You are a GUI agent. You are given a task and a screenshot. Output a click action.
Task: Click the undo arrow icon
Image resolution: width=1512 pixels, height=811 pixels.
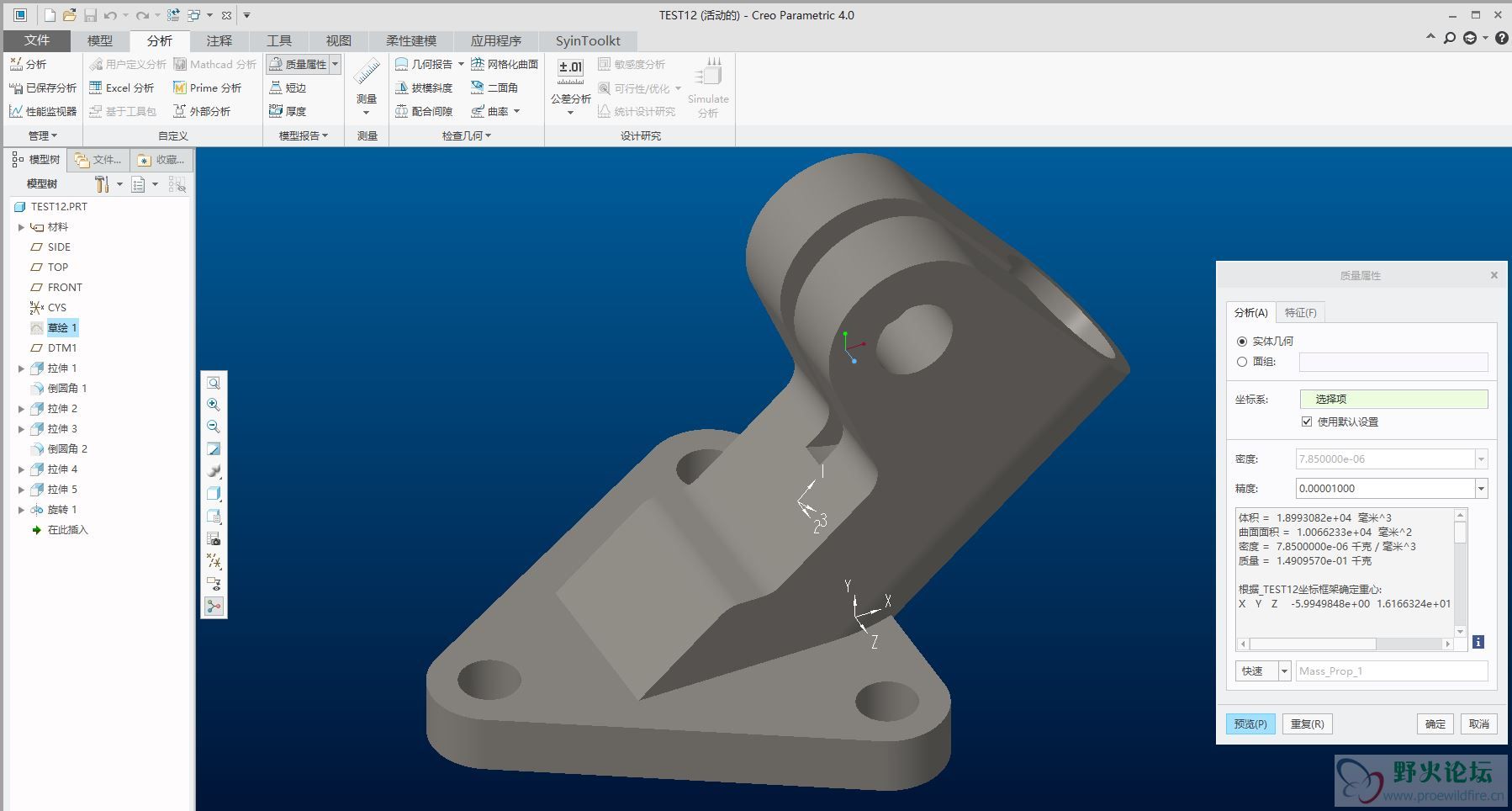click(x=110, y=15)
